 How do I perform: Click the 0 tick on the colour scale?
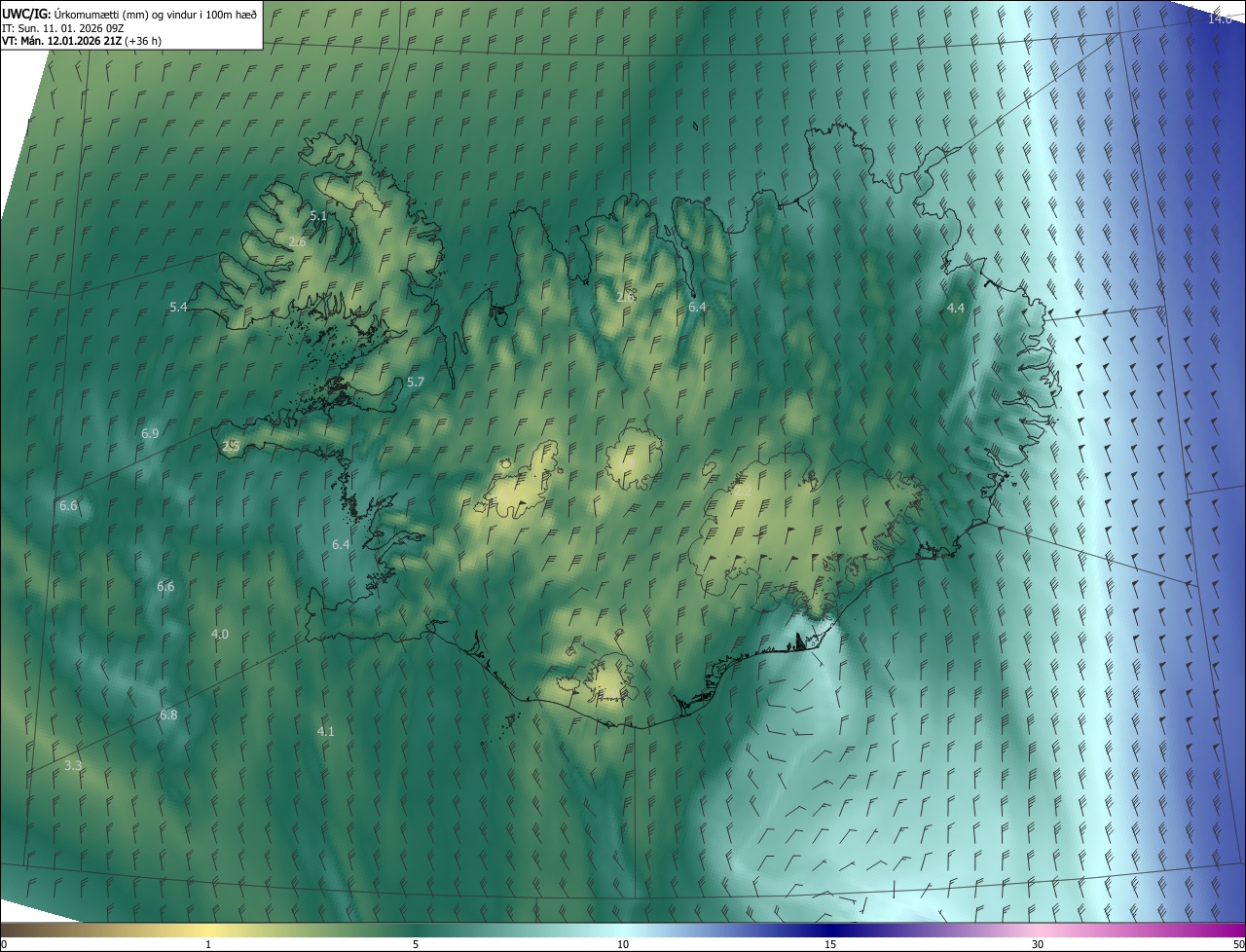click(x=4, y=944)
